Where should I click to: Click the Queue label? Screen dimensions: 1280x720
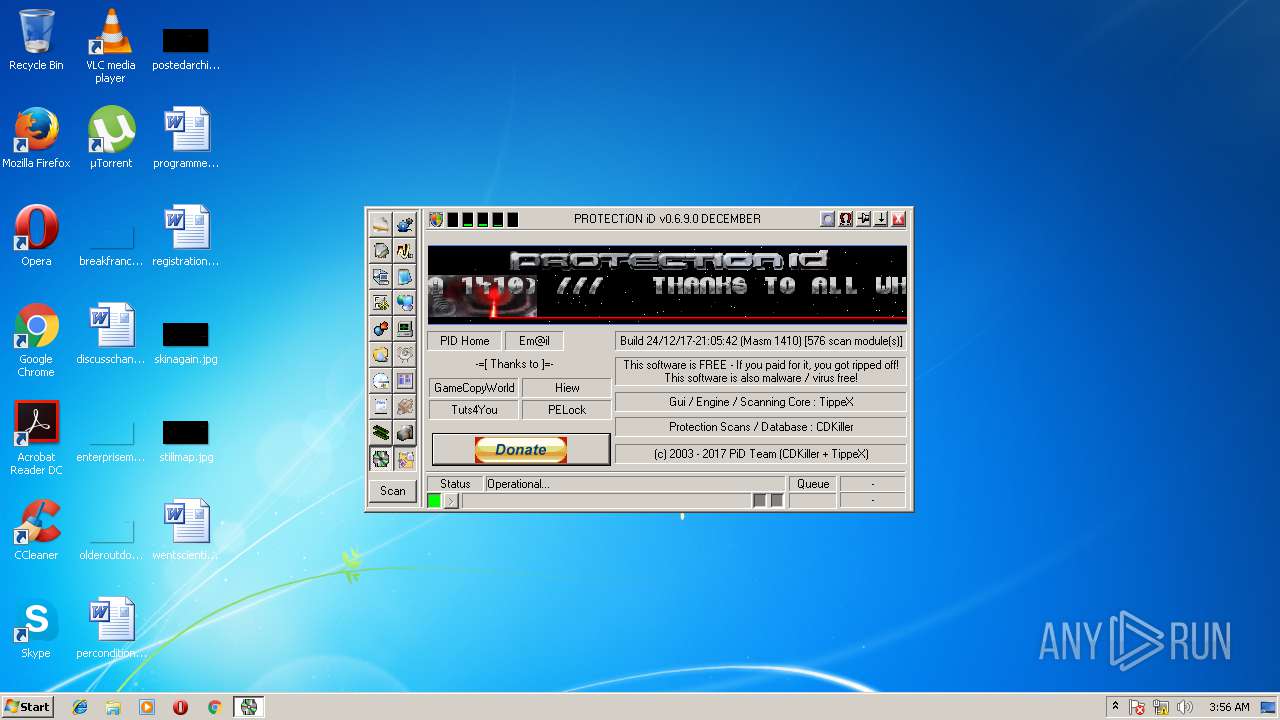(813, 484)
